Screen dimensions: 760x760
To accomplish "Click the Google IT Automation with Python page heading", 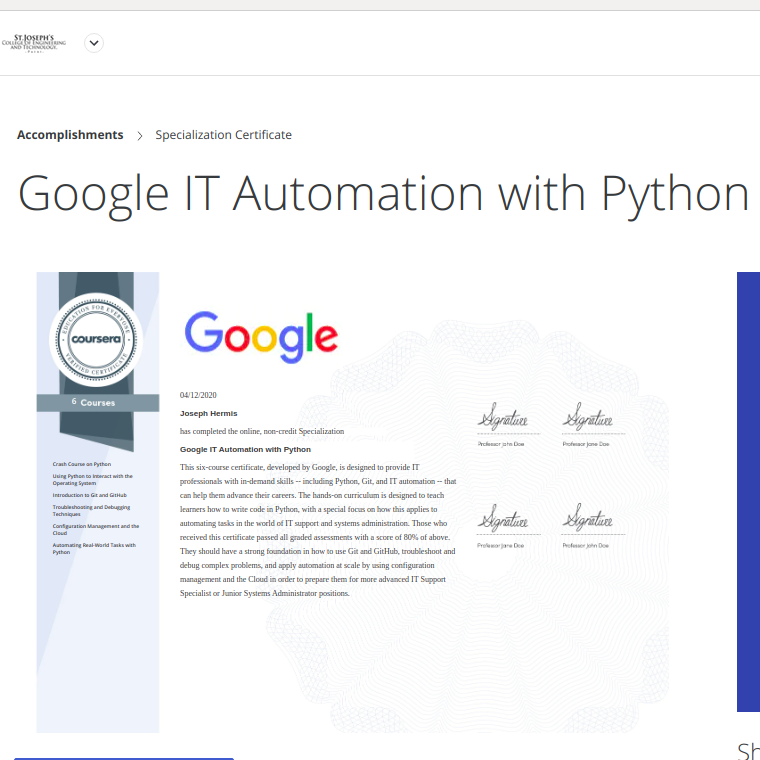I will [x=383, y=194].
